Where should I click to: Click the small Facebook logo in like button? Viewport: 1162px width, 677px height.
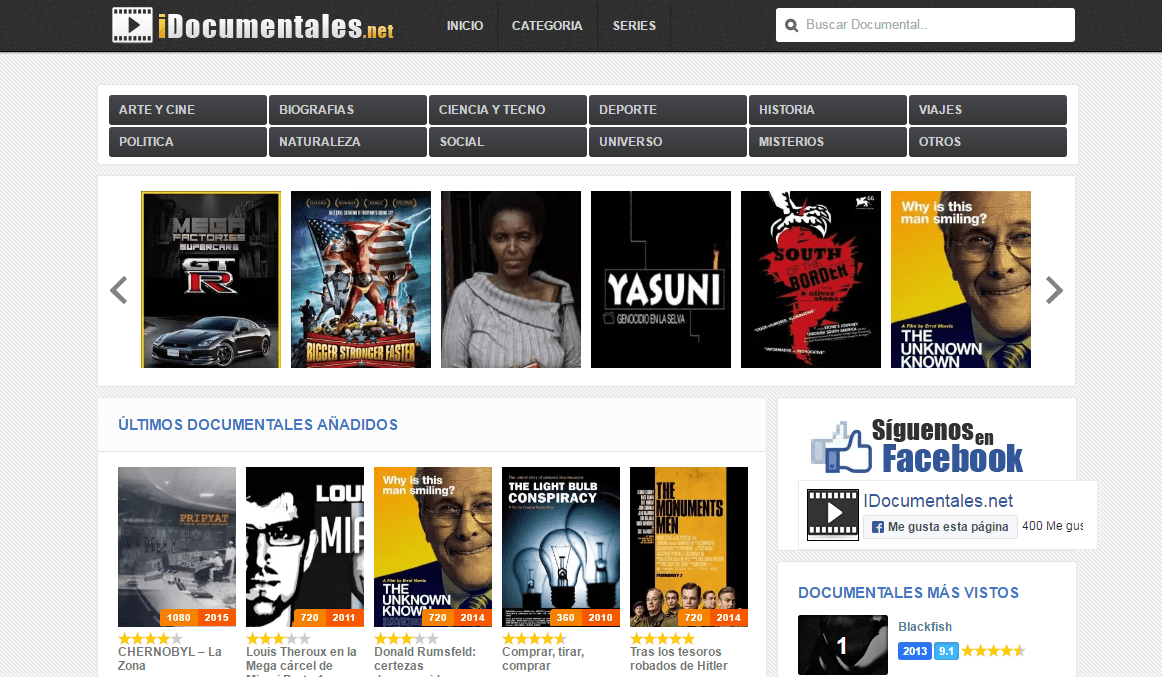(877, 527)
